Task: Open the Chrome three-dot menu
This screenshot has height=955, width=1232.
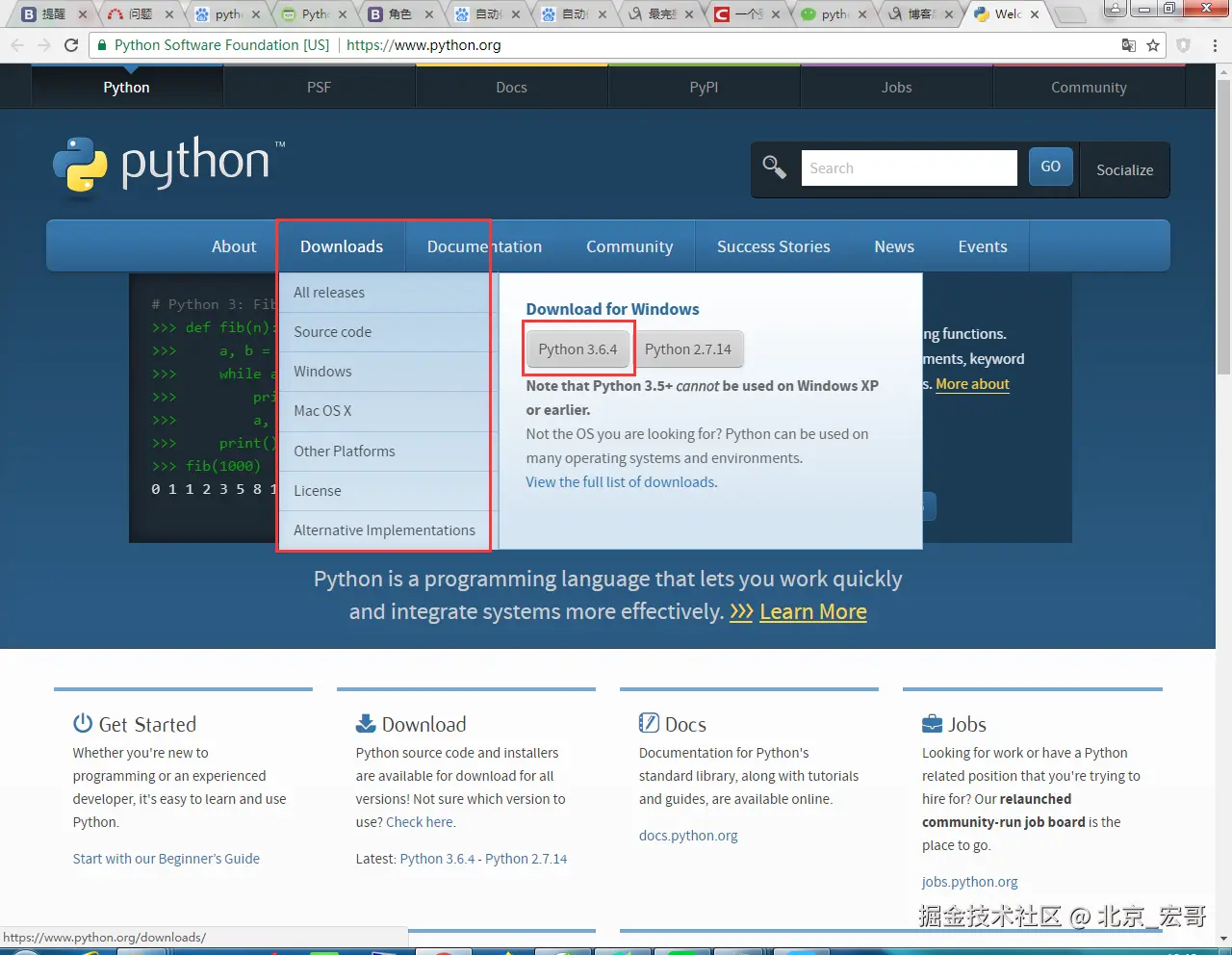Action: pyautogui.click(x=1215, y=45)
